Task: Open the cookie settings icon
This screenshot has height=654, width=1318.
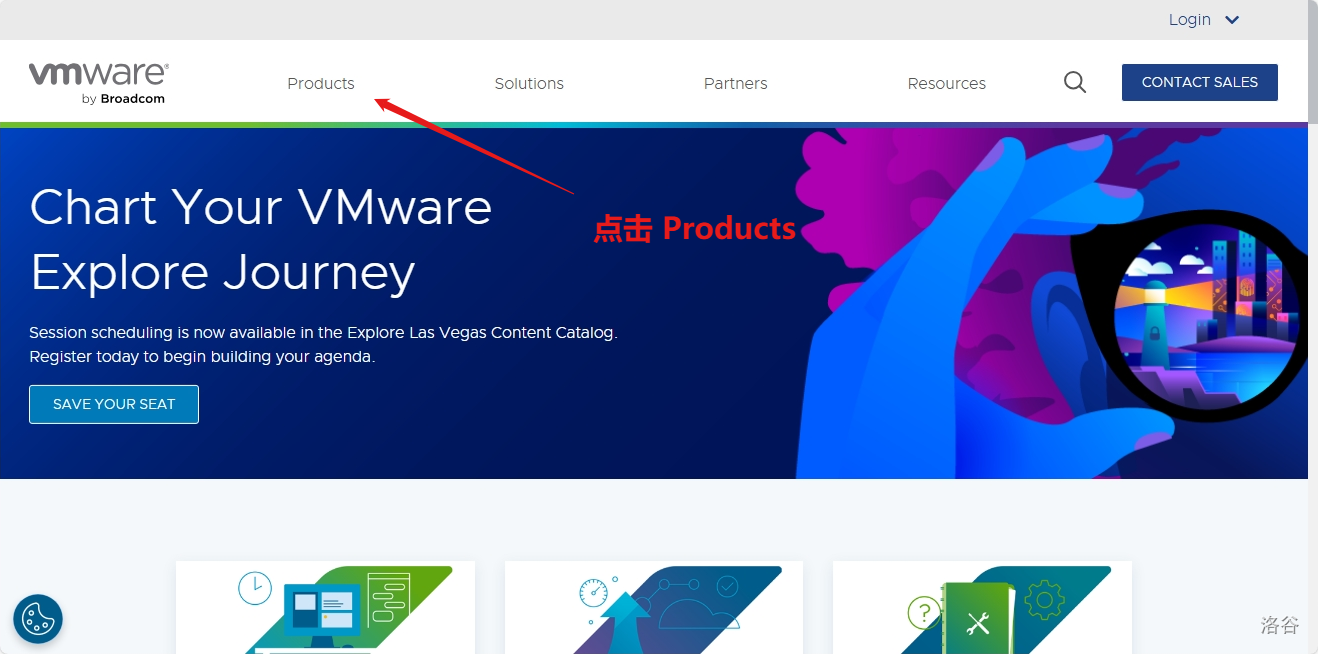Action: coord(38,619)
